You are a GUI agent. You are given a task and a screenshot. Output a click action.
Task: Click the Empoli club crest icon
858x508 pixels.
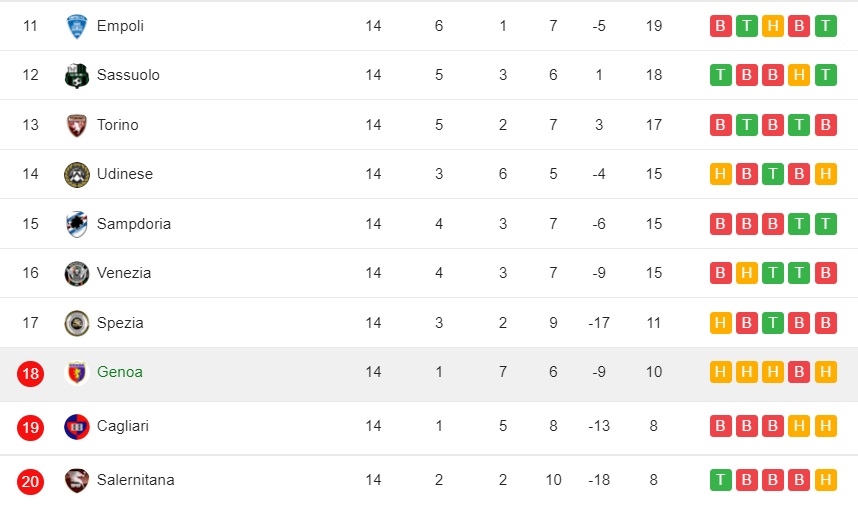tap(77, 26)
